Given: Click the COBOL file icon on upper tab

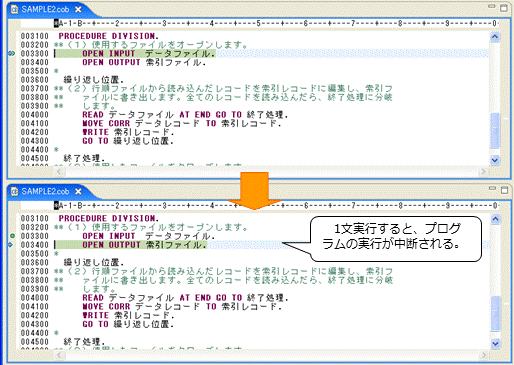Looking at the screenshot, I should (15, 9).
